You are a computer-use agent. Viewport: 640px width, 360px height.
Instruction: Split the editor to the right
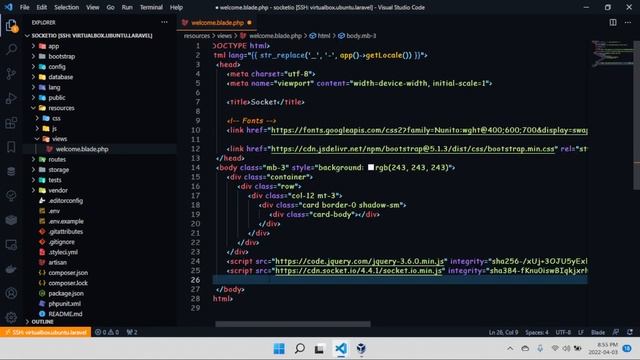[x=613, y=22]
